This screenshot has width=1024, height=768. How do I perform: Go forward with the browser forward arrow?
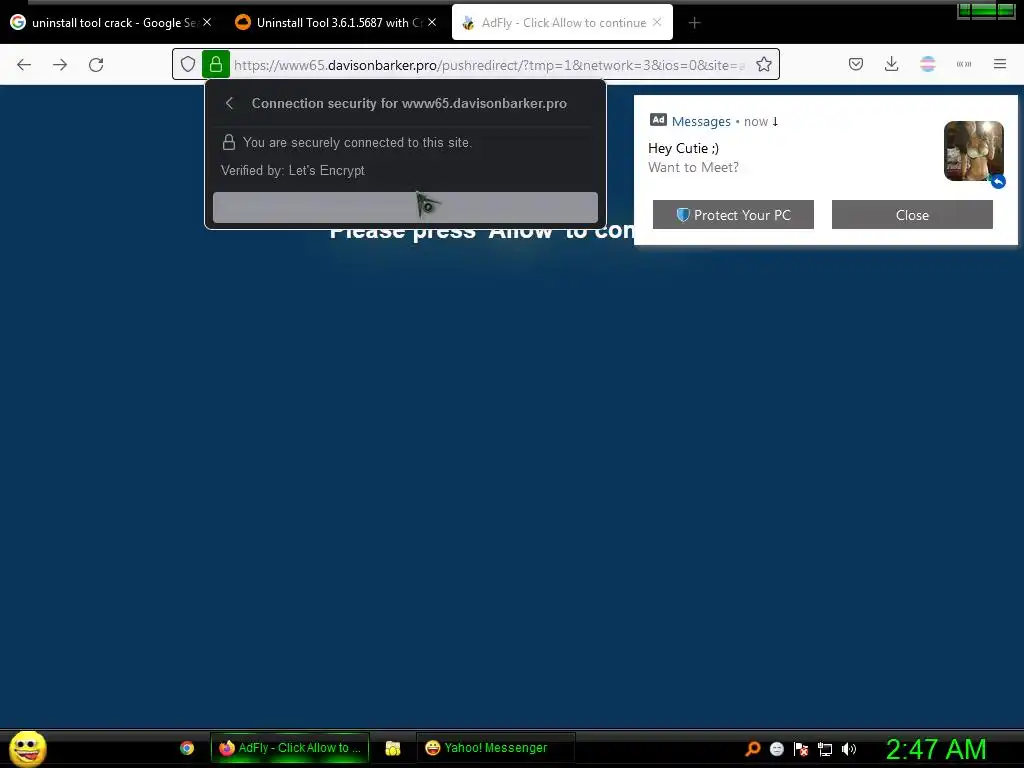60,65
